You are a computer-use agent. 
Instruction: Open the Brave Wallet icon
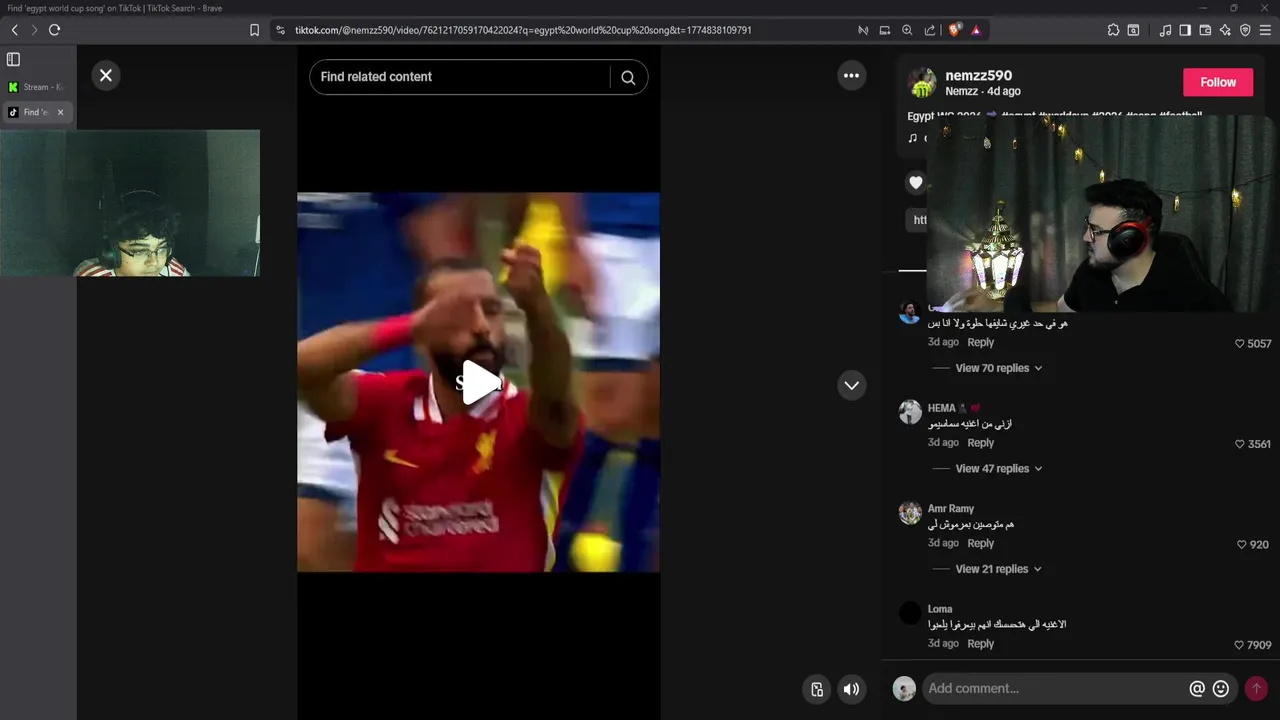(x=1205, y=30)
